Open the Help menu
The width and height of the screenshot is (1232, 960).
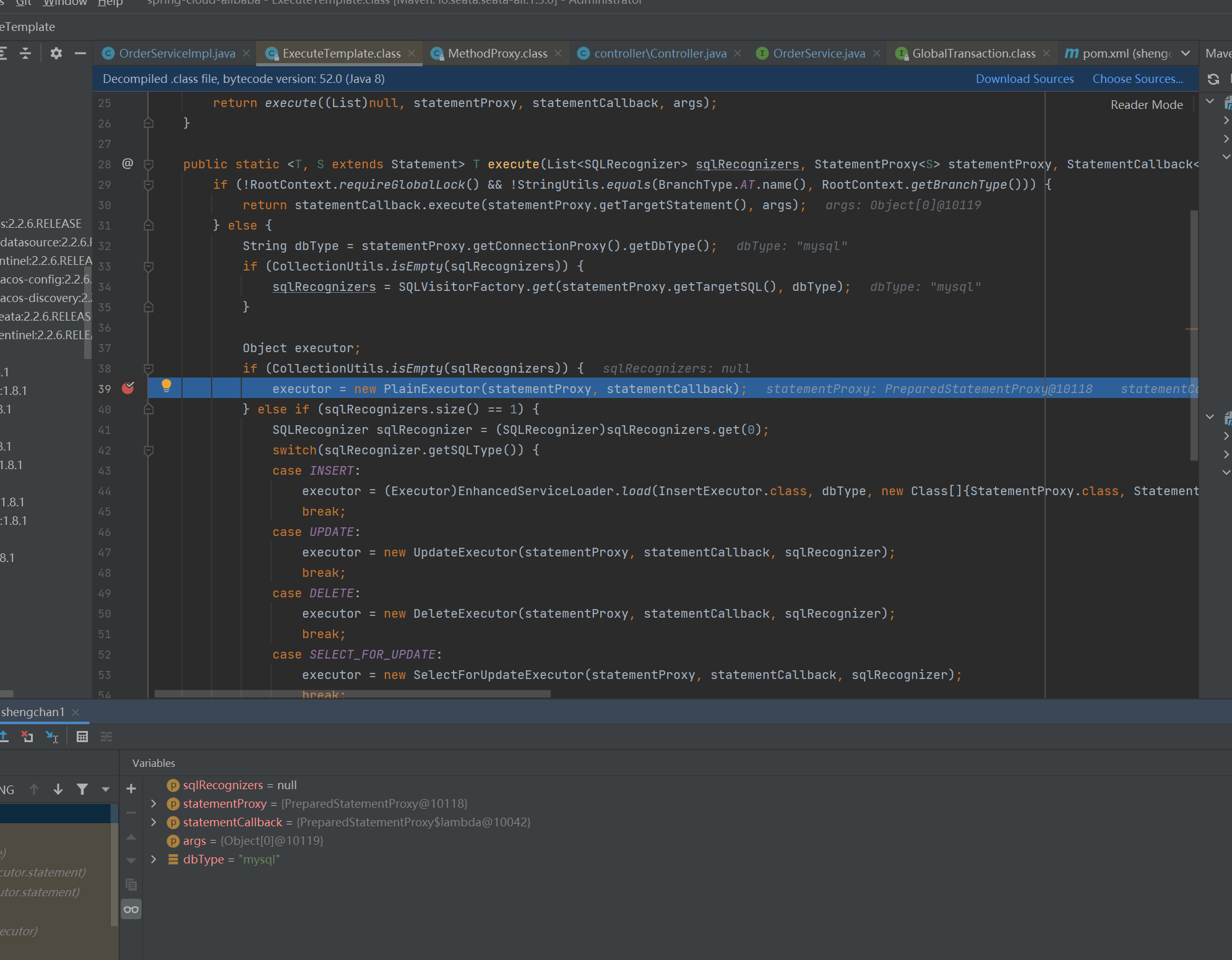click(110, 3)
